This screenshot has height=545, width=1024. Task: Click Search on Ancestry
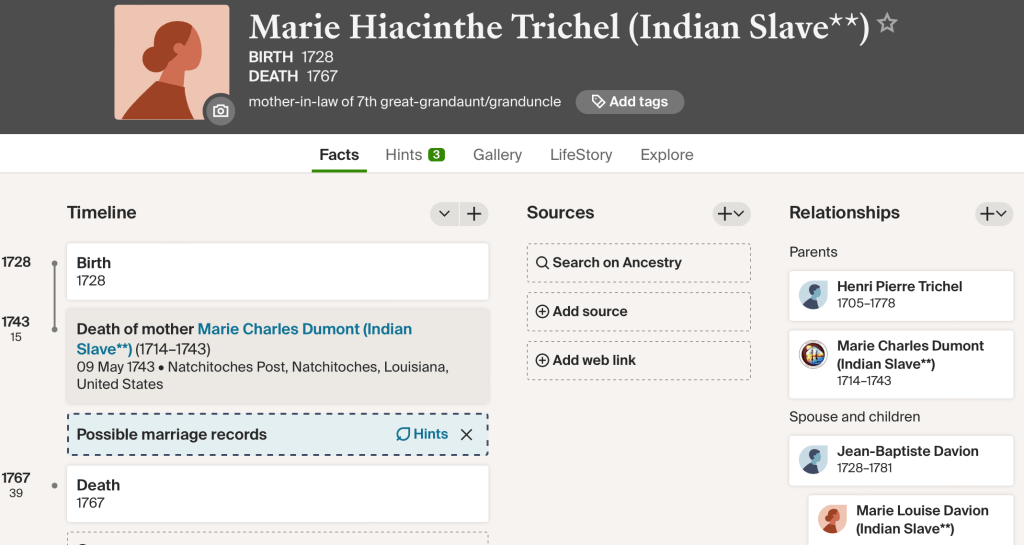[x=638, y=263]
